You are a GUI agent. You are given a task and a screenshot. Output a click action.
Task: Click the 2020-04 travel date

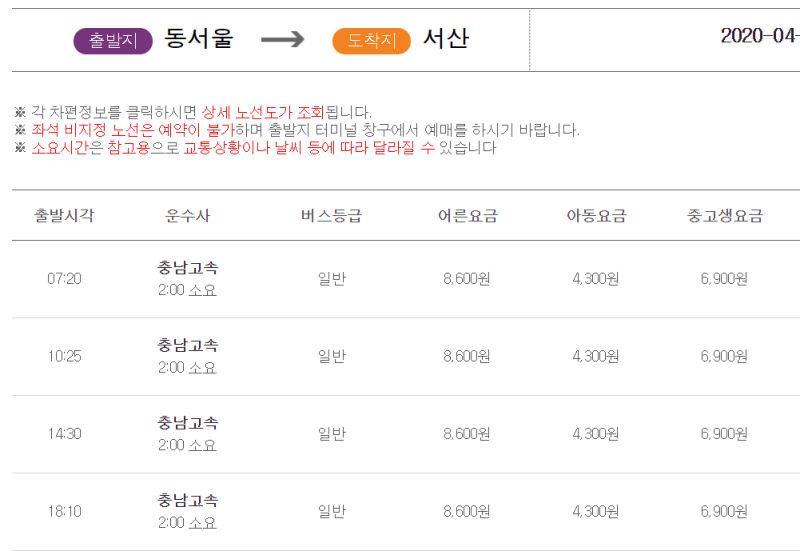pos(760,36)
